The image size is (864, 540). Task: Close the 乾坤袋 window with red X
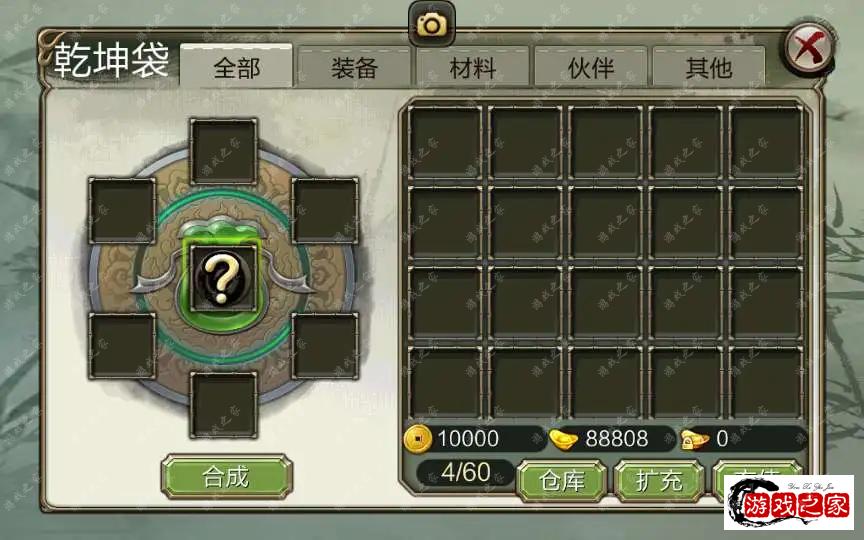(x=808, y=48)
